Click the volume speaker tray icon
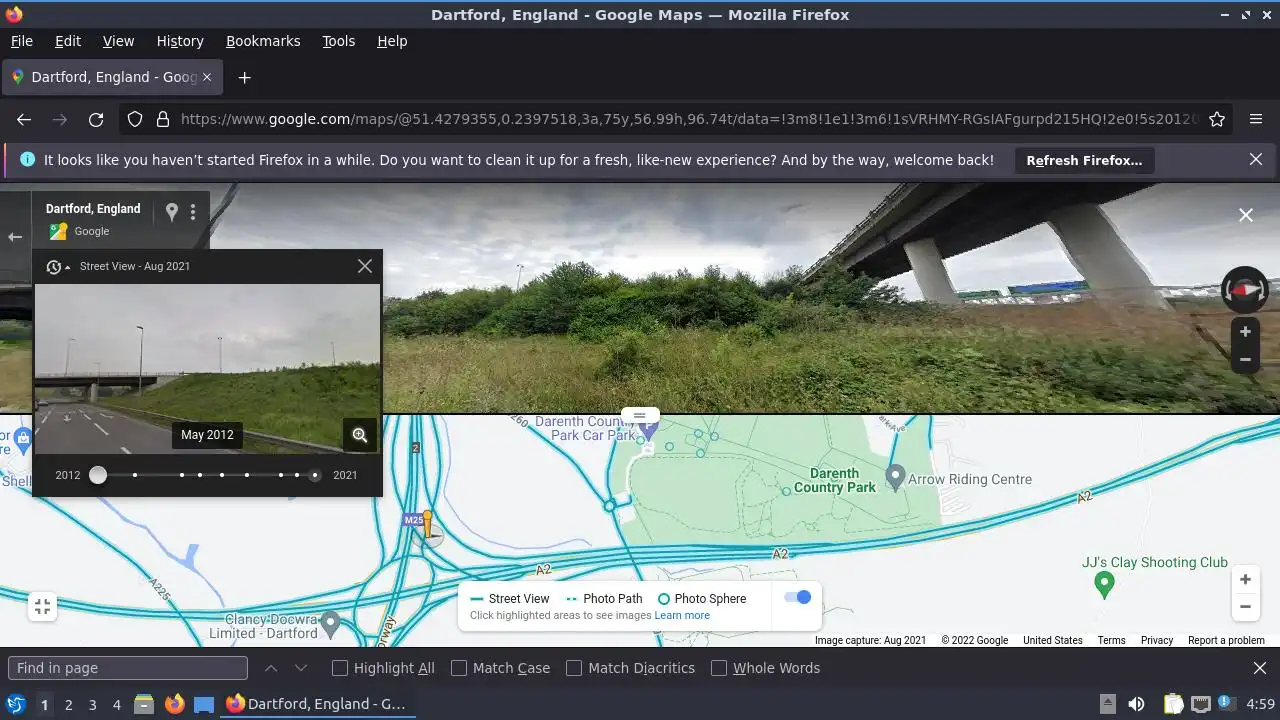This screenshot has width=1280, height=720. (1136, 704)
